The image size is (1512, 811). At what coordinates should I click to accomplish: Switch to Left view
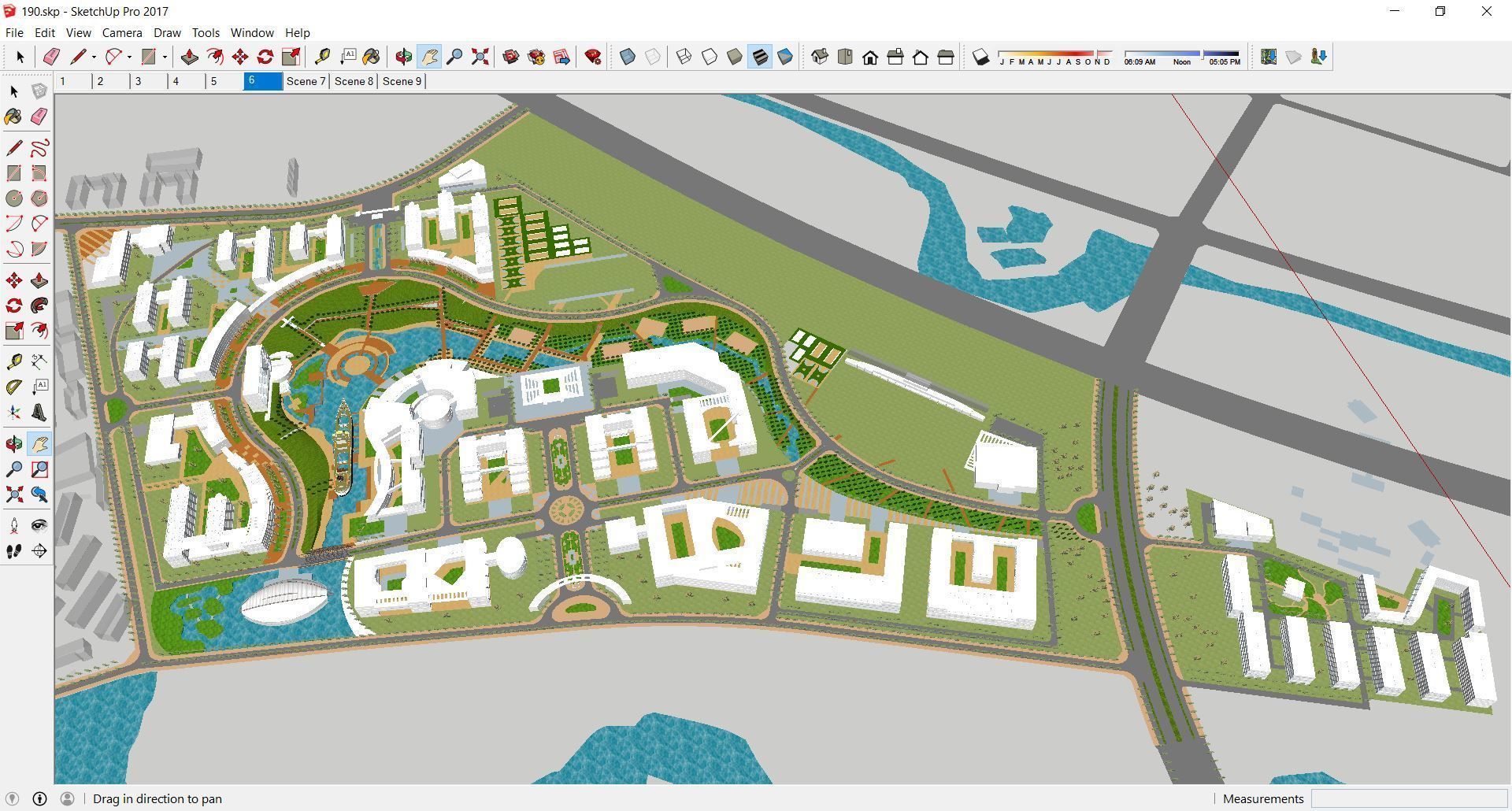tap(946, 57)
